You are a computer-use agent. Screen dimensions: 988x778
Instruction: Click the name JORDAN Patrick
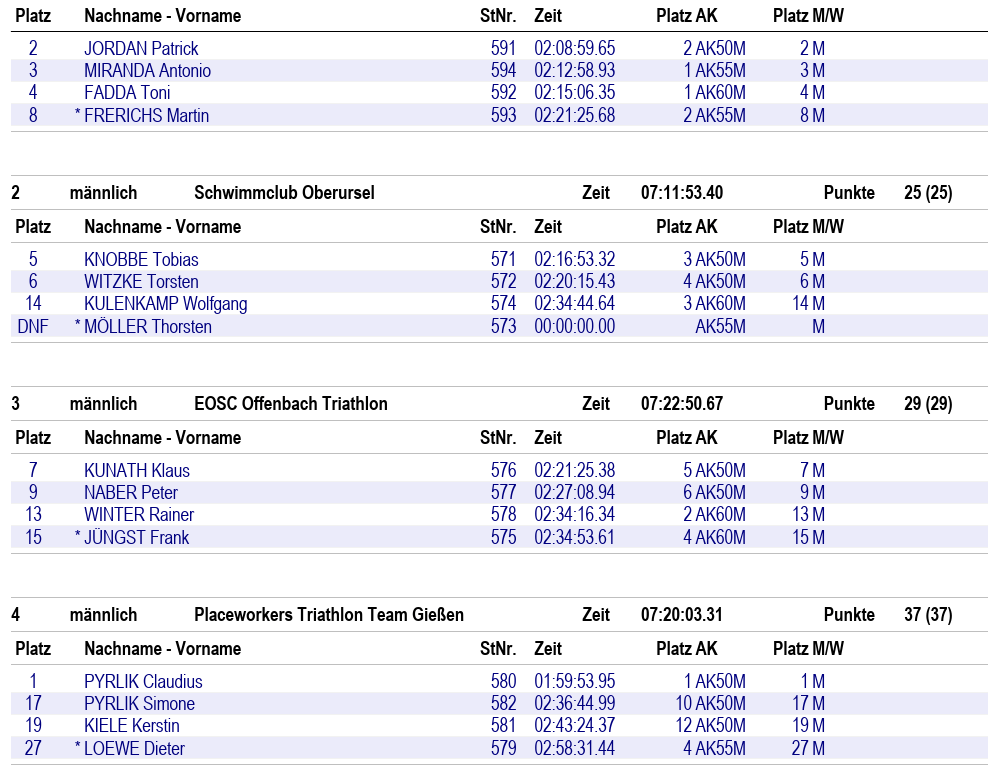click(141, 49)
